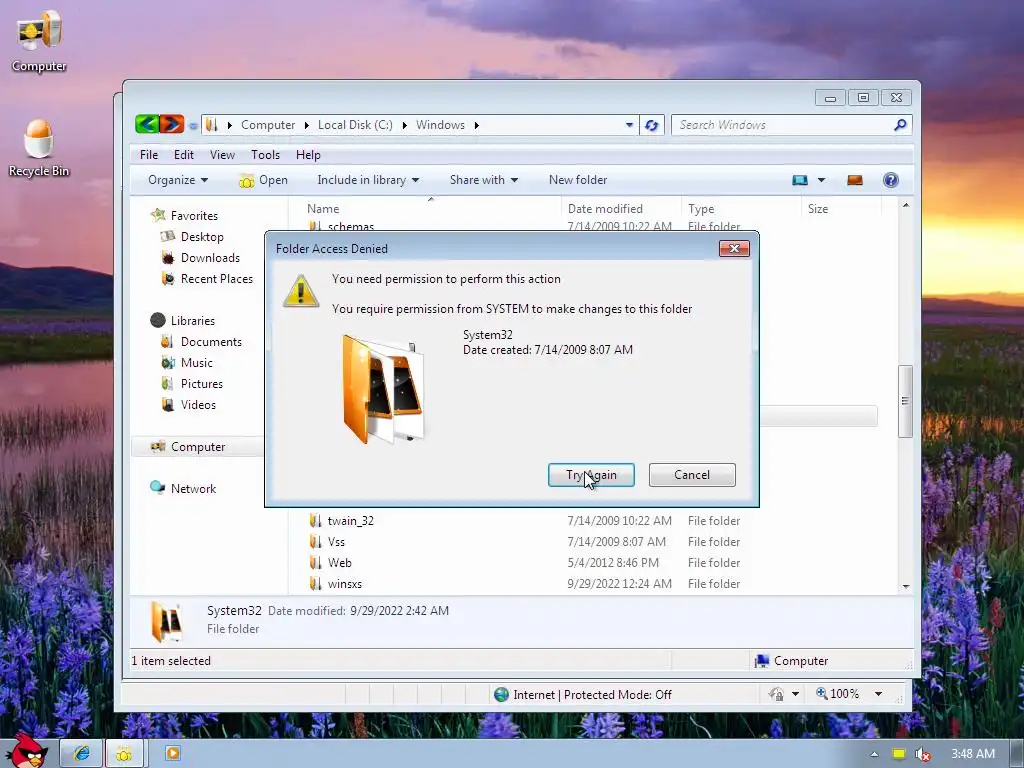This screenshot has height=768, width=1024.
Task: Expand the Share with dropdown
Action: (x=483, y=180)
